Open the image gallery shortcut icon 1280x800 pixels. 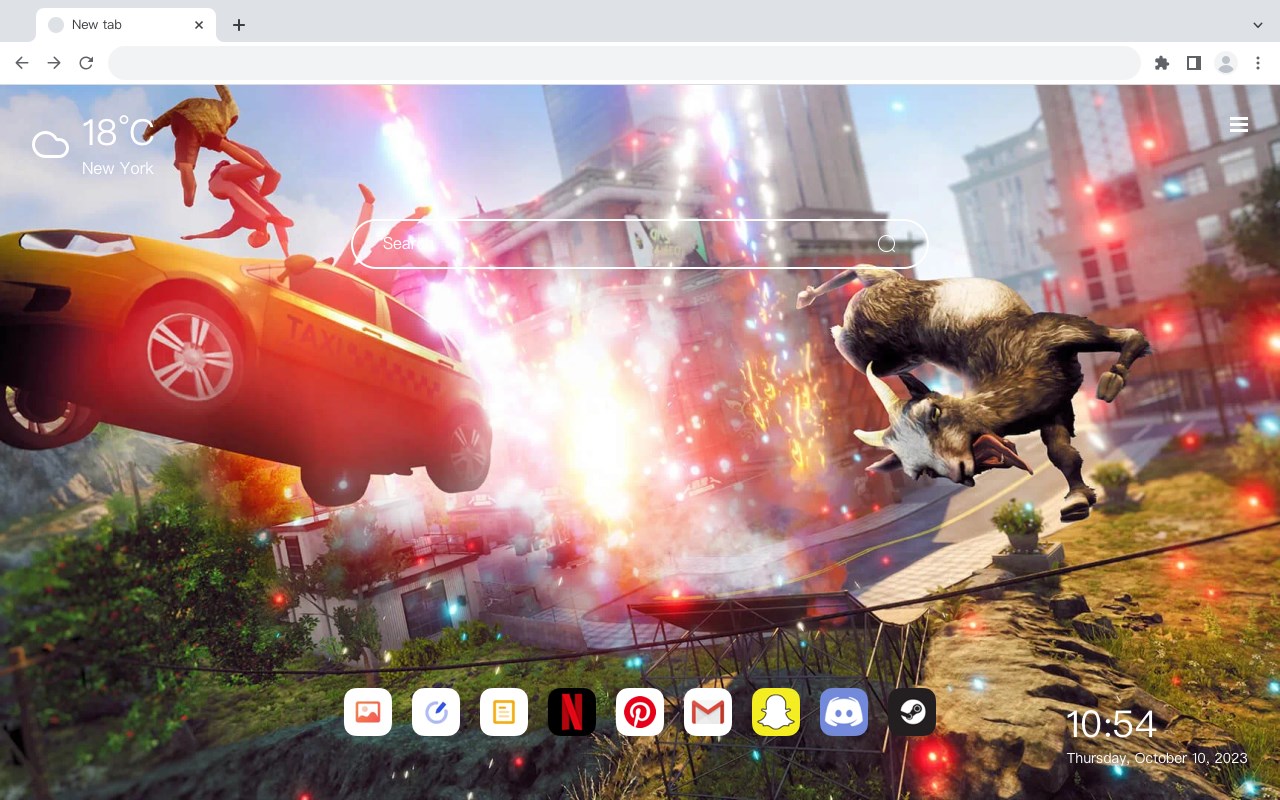[368, 712]
